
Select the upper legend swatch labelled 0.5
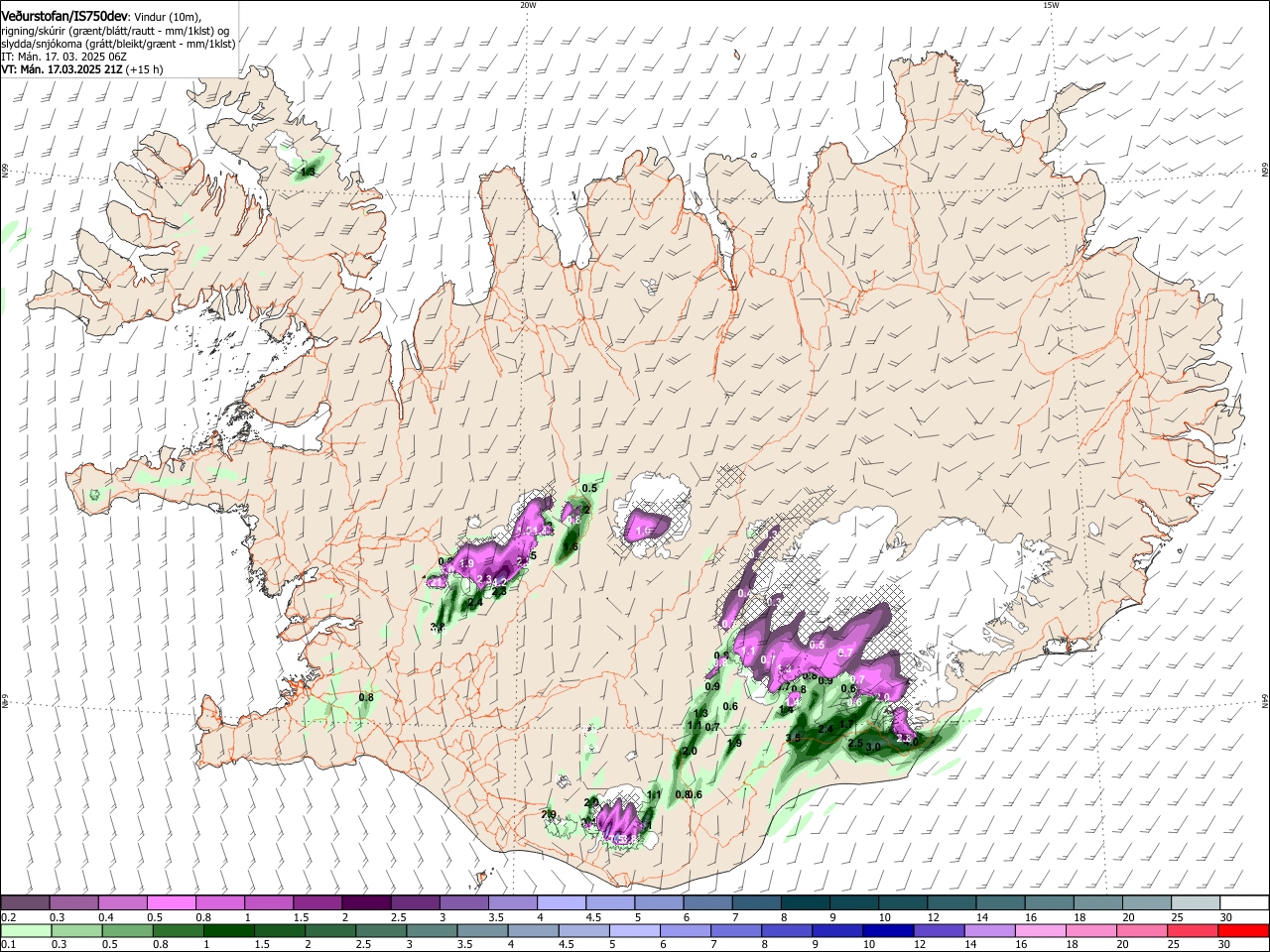click(x=171, y=902)
